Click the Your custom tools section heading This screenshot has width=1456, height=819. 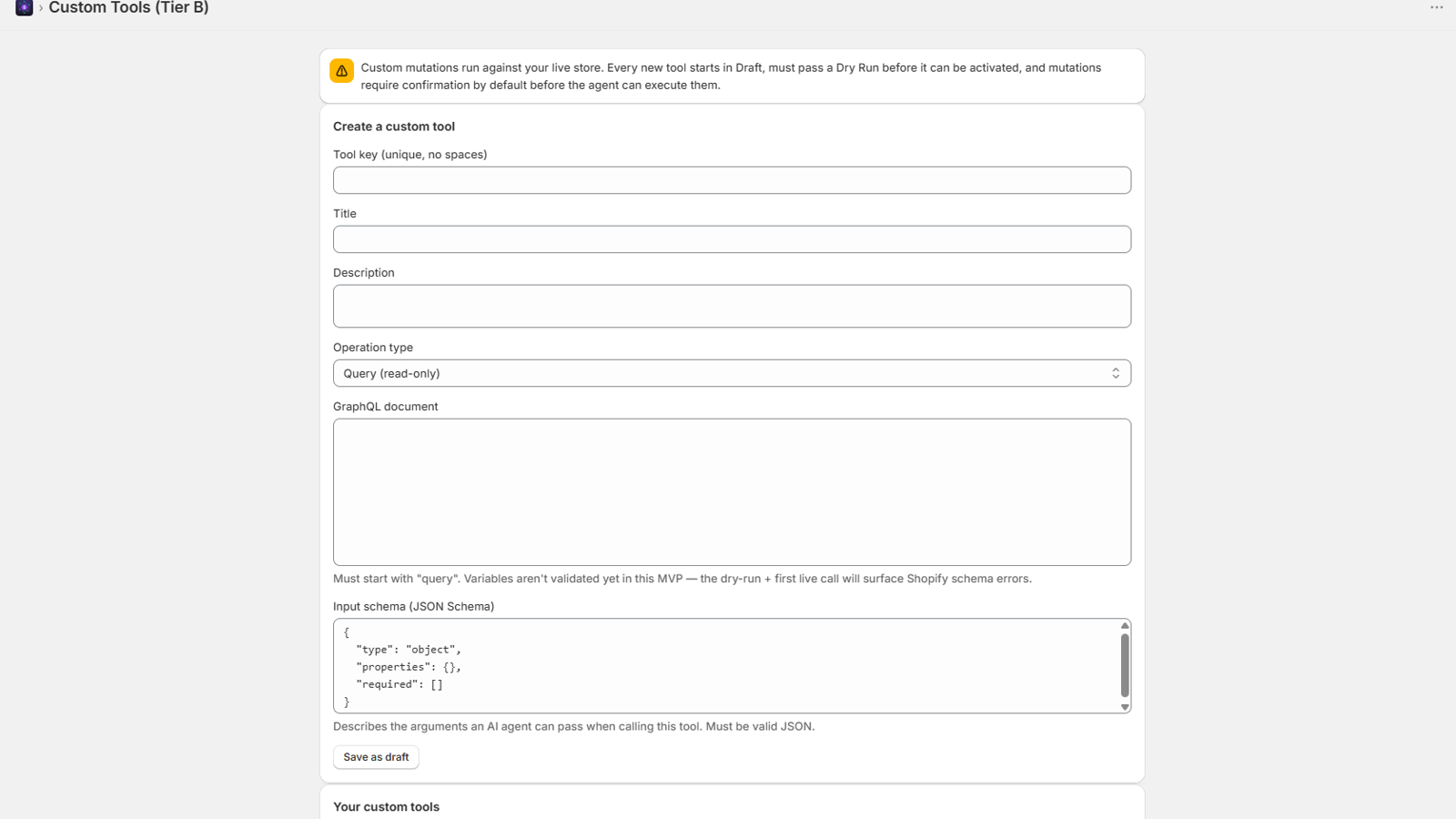pos(386,807)
